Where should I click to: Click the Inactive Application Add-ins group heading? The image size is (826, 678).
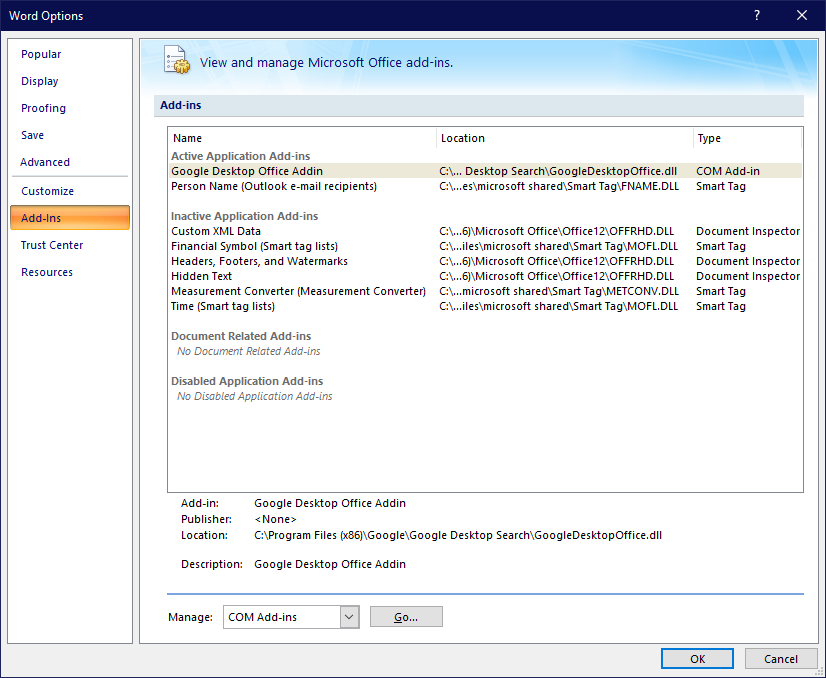(244, 216)
